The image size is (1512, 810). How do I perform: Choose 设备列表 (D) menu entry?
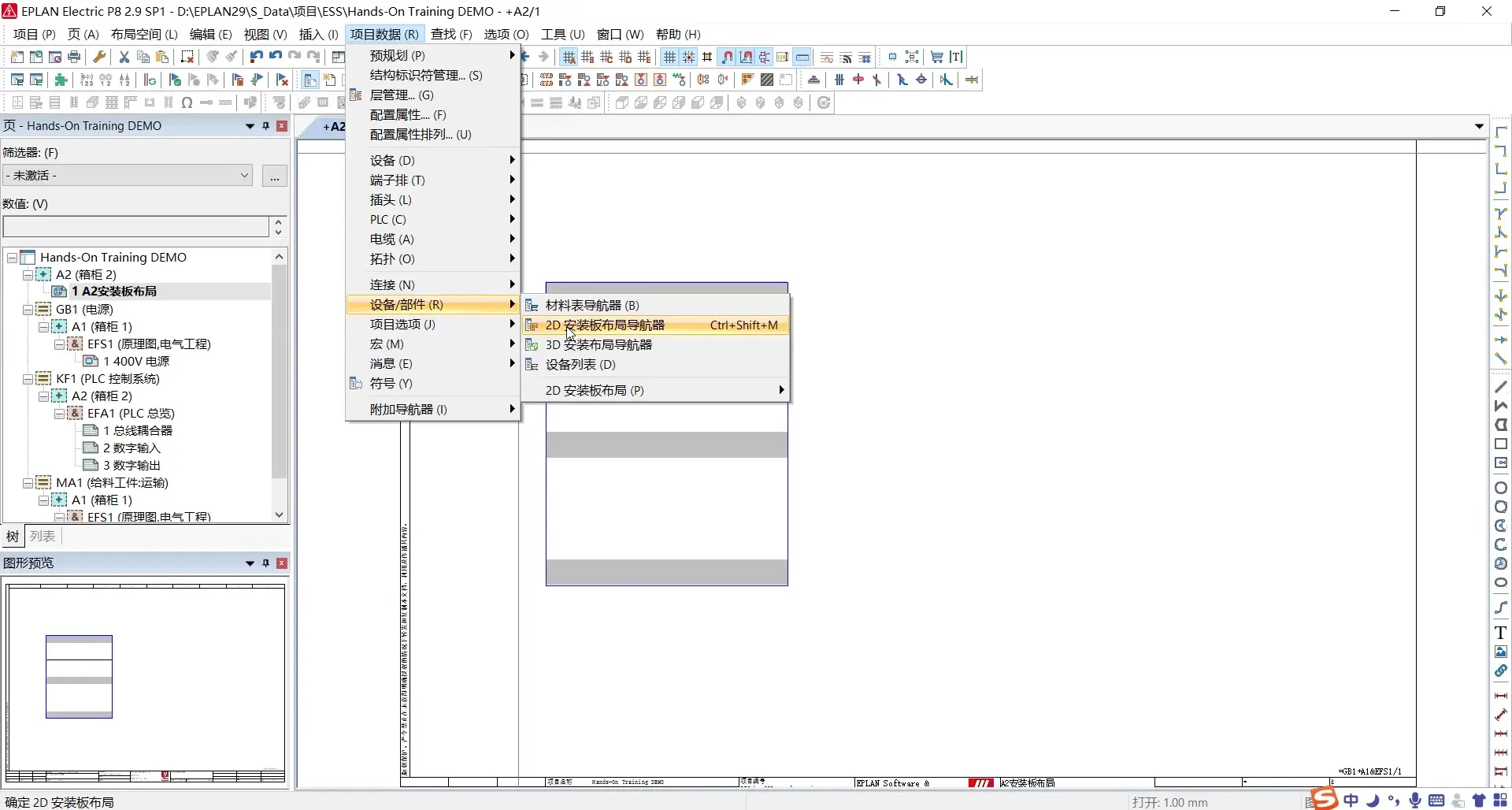(655, 365)
